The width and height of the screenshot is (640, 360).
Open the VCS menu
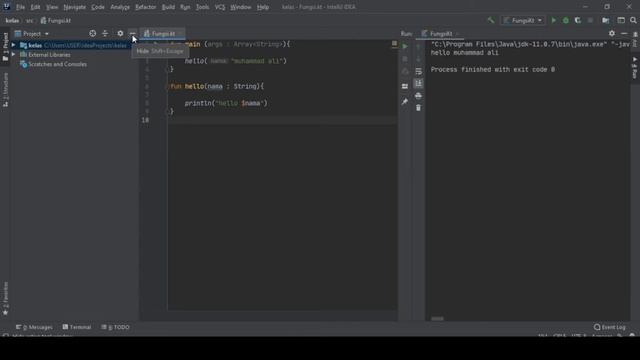point(220,7)
